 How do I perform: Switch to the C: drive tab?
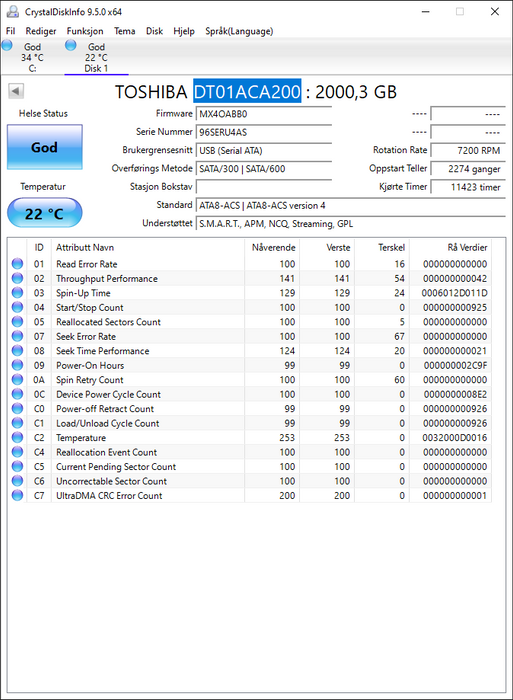32,57
